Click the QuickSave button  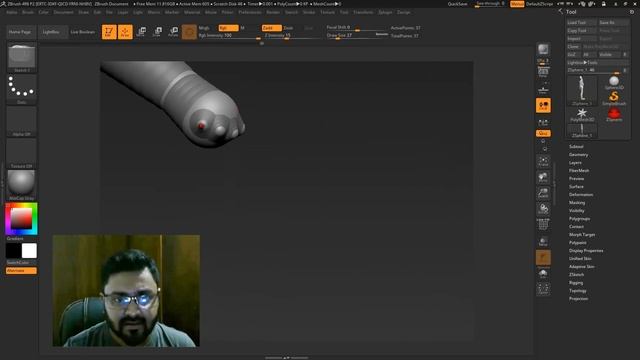pos(458,4)
